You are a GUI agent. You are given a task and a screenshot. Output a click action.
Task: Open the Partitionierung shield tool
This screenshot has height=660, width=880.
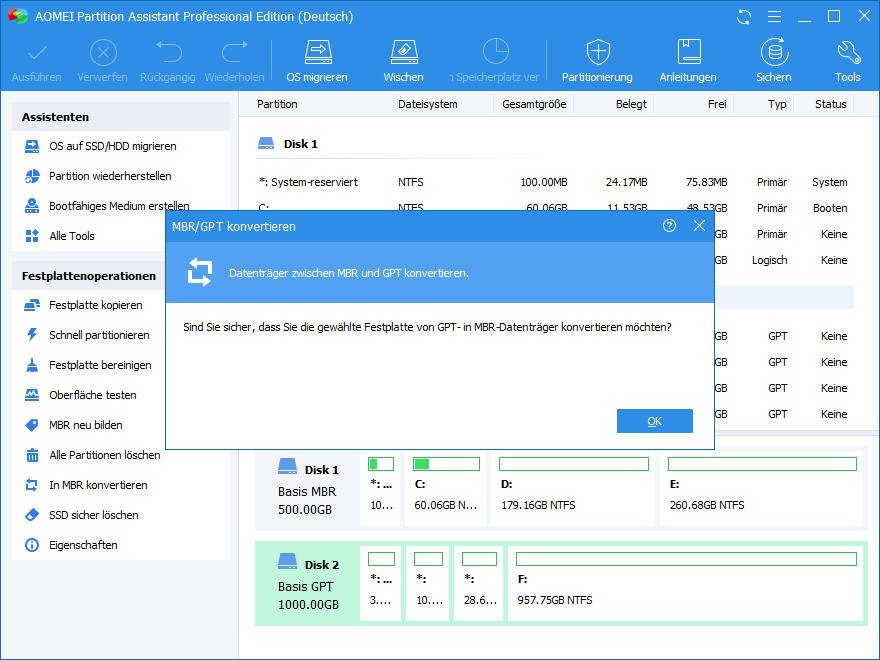coord(597,60)
